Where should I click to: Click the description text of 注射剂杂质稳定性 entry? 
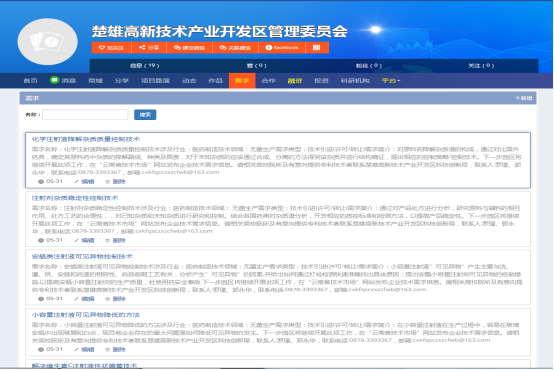(x=277, y=219)
